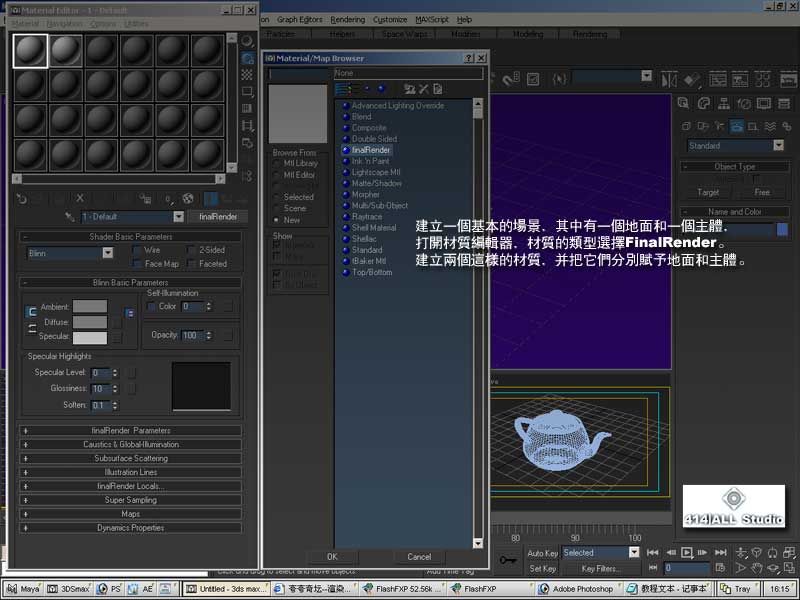800x600 pixels.
Task: Click the Put to Library icon
Action: tap(145, 198)
